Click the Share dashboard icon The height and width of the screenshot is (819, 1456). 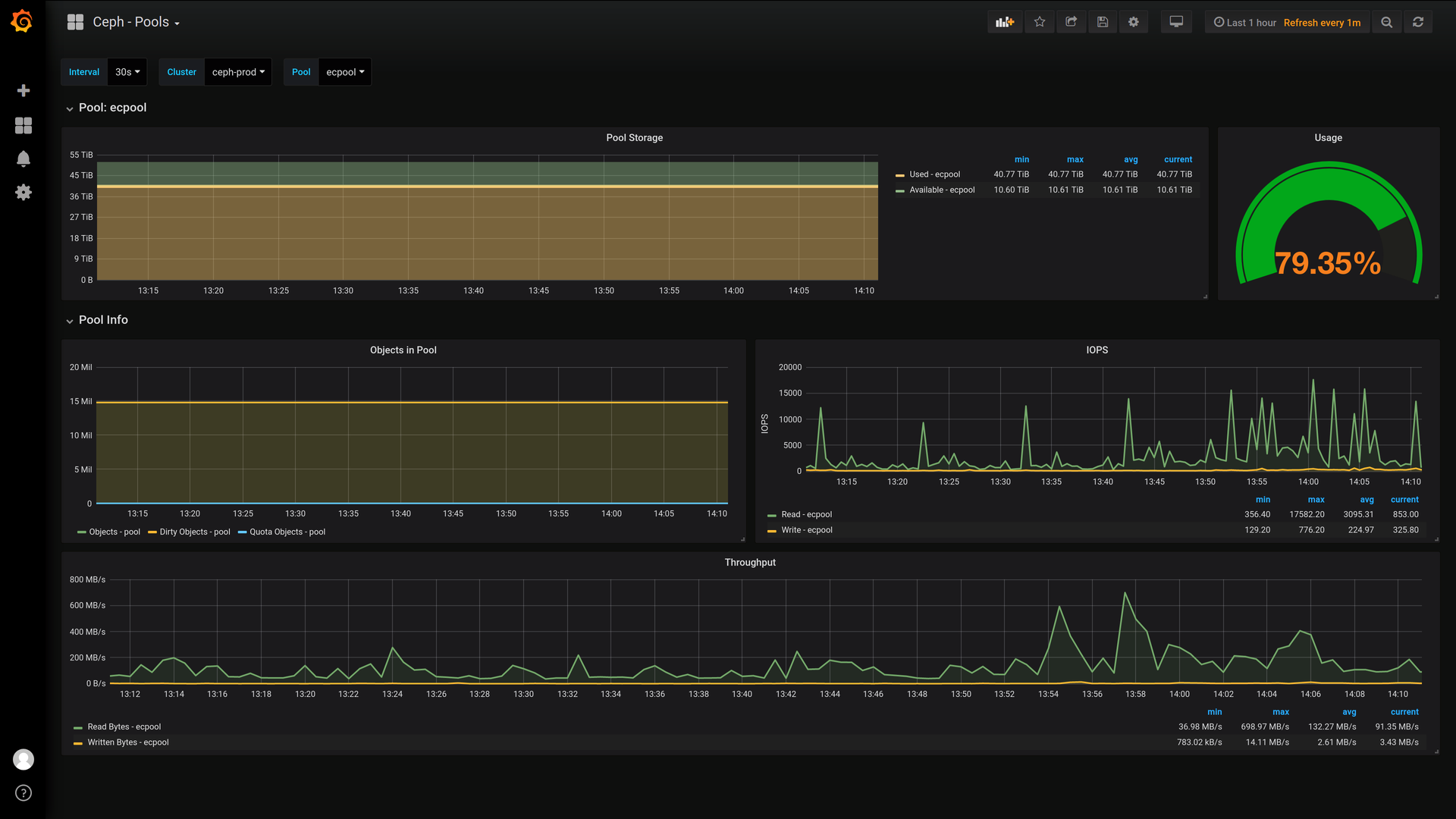pyautogui.click(x=1071, y=23)
